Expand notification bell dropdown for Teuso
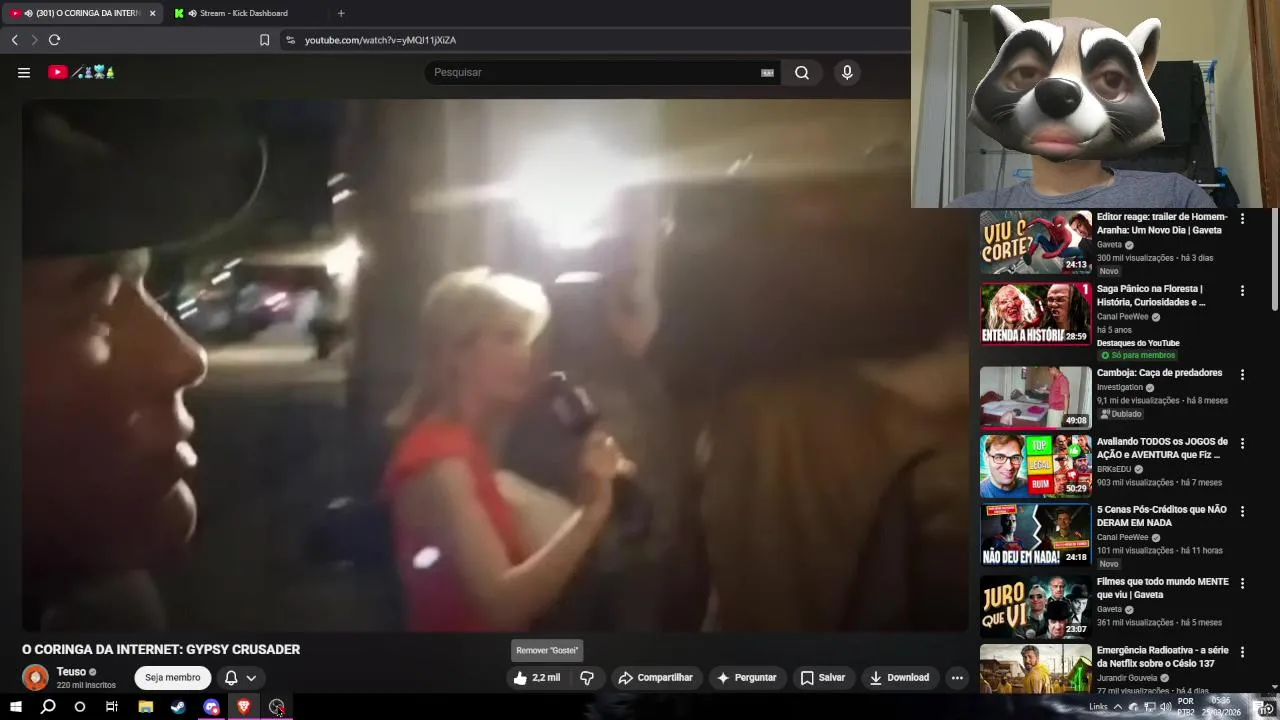 point(241,678)
